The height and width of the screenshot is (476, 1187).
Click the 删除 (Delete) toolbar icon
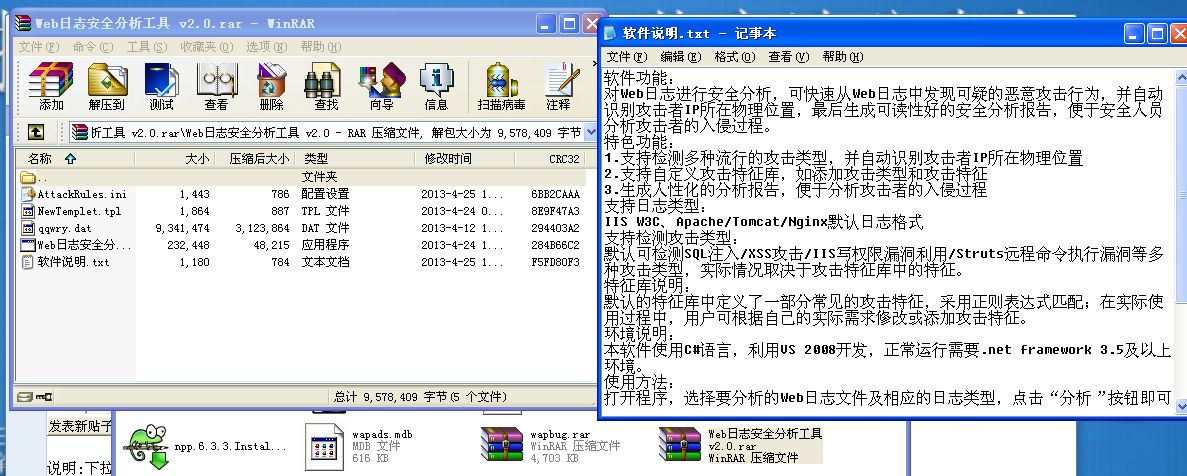[271, 86]
